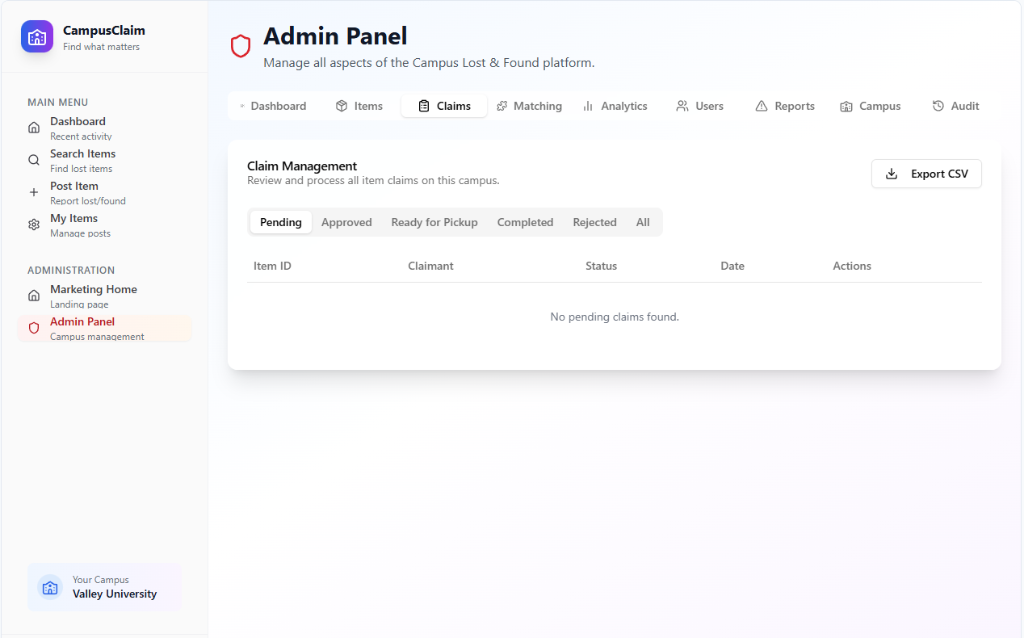Screen dimensions: 1024x638
Task: Click the Dashboard home icon in the sidebar
Action: pos(34,127)
